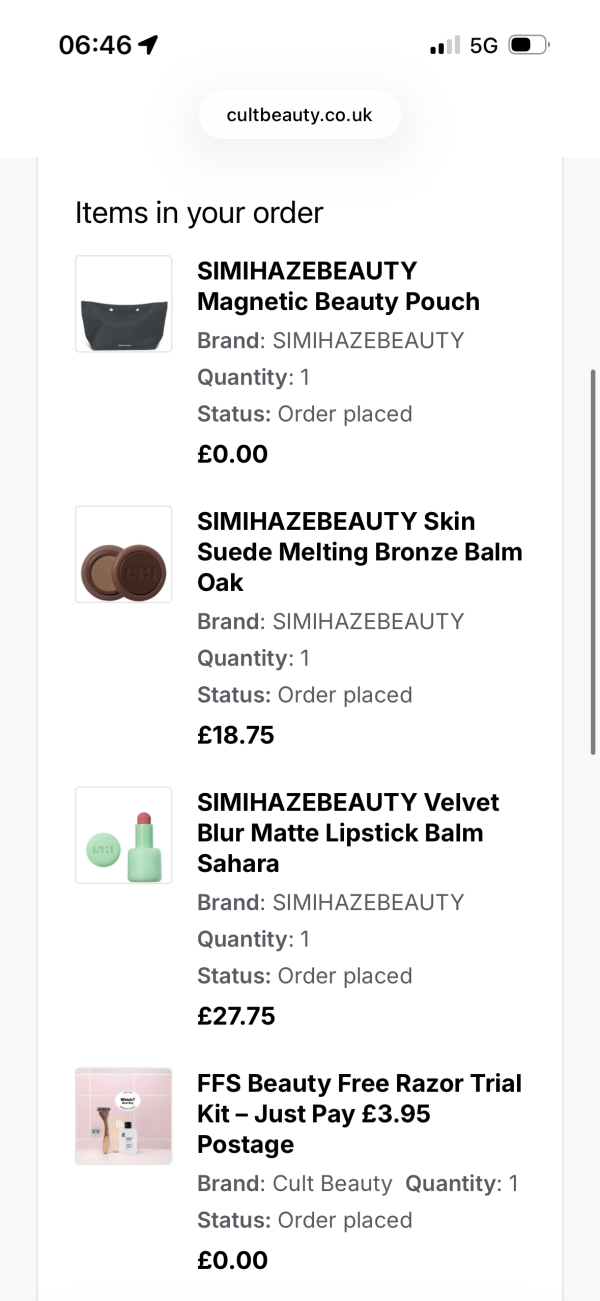Open SIMIHAZEBEAUTY Magnetic Beauty Pouch title

[338, 286]
